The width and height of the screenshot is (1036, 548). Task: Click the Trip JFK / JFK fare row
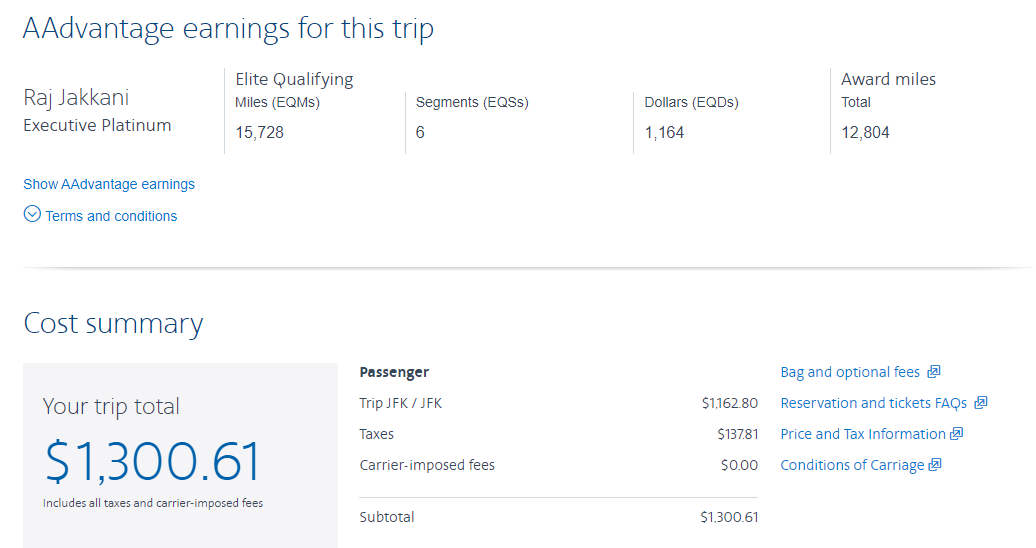pyautogui.click(x=558, y=403)
